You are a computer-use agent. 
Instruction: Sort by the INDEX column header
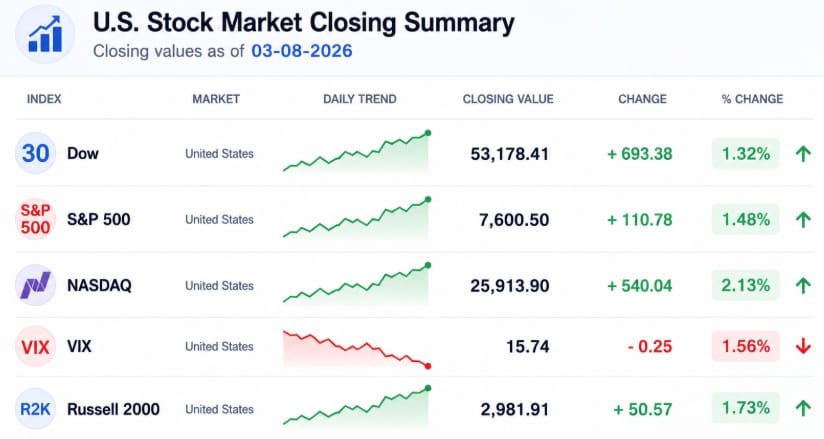(44, 99)
